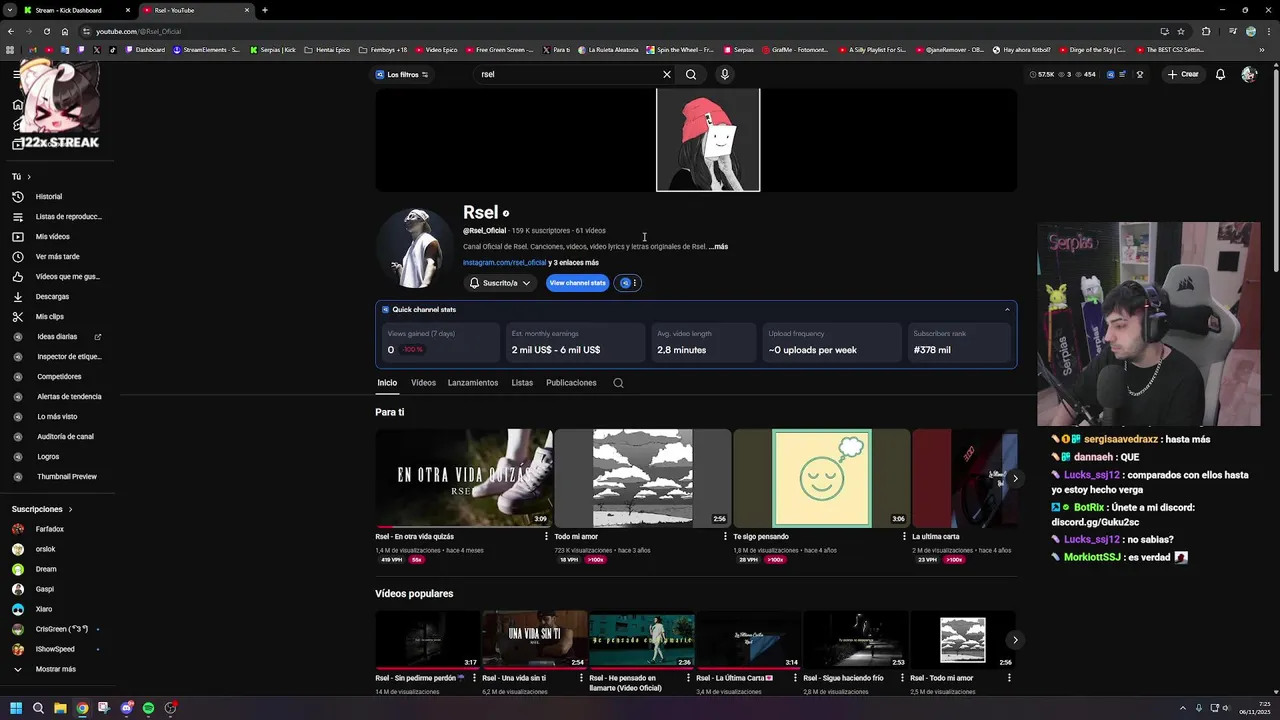Image resolution: width=1280 pixels, height=720 pixels.
Task: Switch to the Listas tab
Action: pos(522,383)
